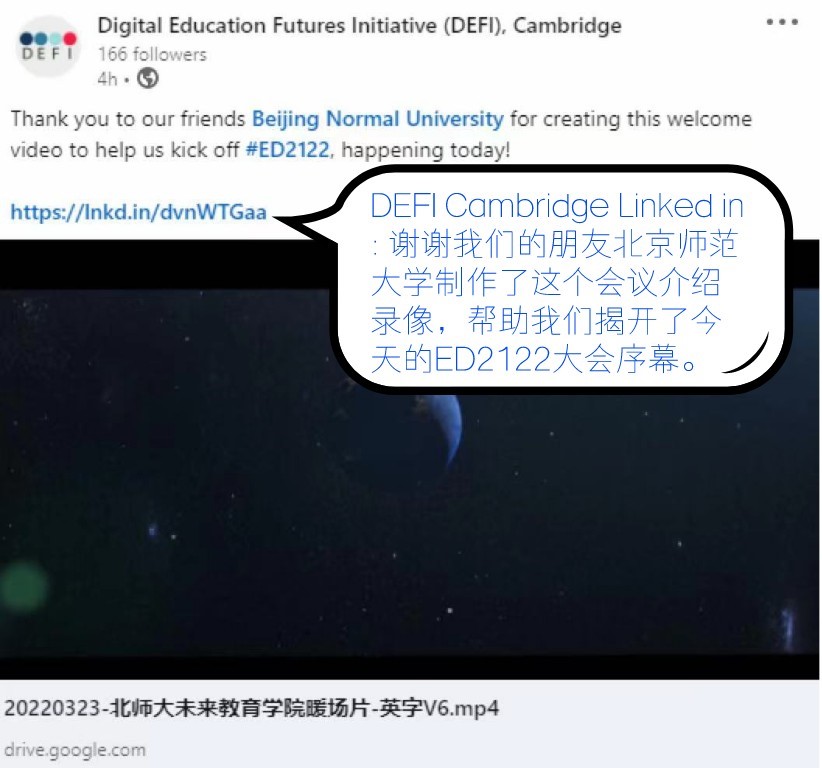Click the 'Thank you to our friends' text
The height and width of the screenshot is (768, 822).
[x=128, y=119]
